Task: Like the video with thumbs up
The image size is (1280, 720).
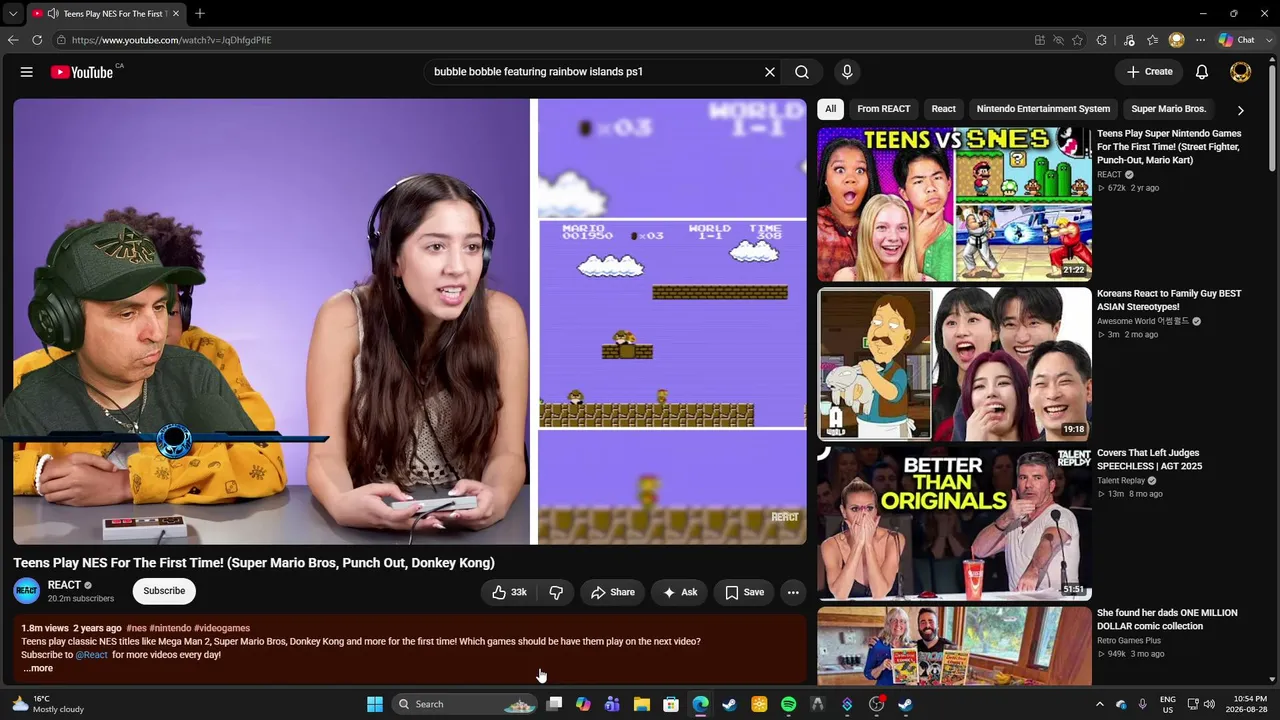Action: pyautogui.click(x=510, y=592)
